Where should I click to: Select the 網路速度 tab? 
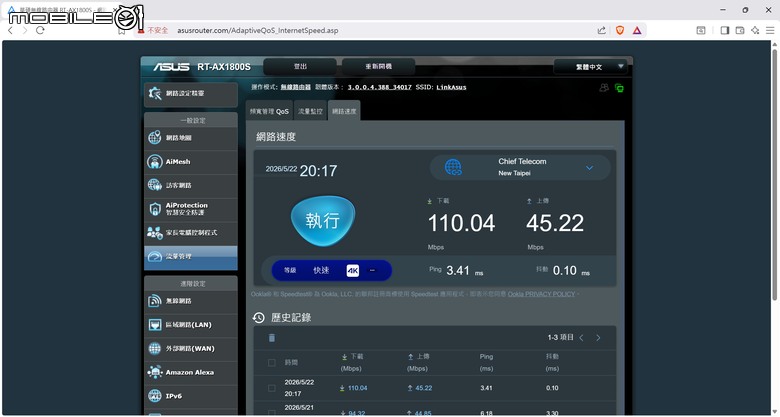(x=344, y=111)
